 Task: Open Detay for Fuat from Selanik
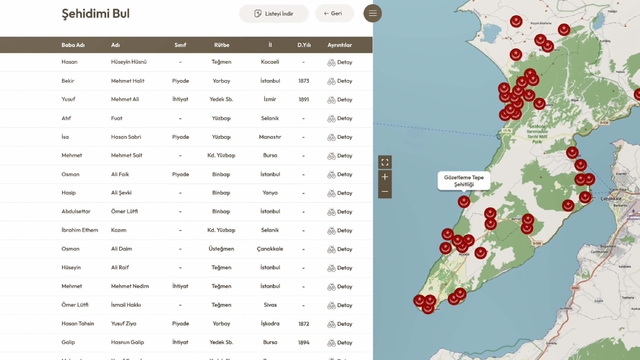pyautogui.click(x=340, y=118)
